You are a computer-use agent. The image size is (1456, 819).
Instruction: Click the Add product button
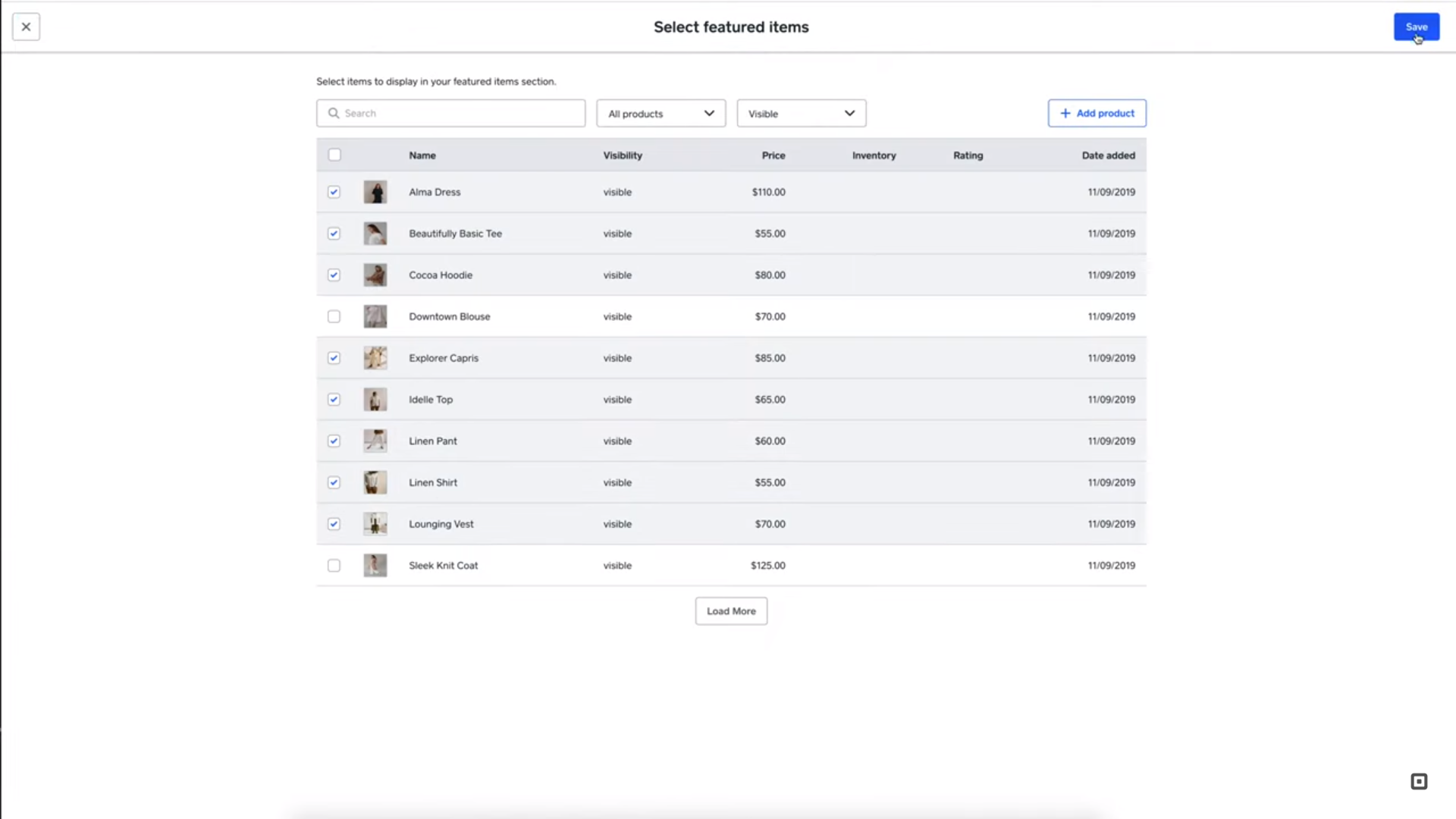1097,114
